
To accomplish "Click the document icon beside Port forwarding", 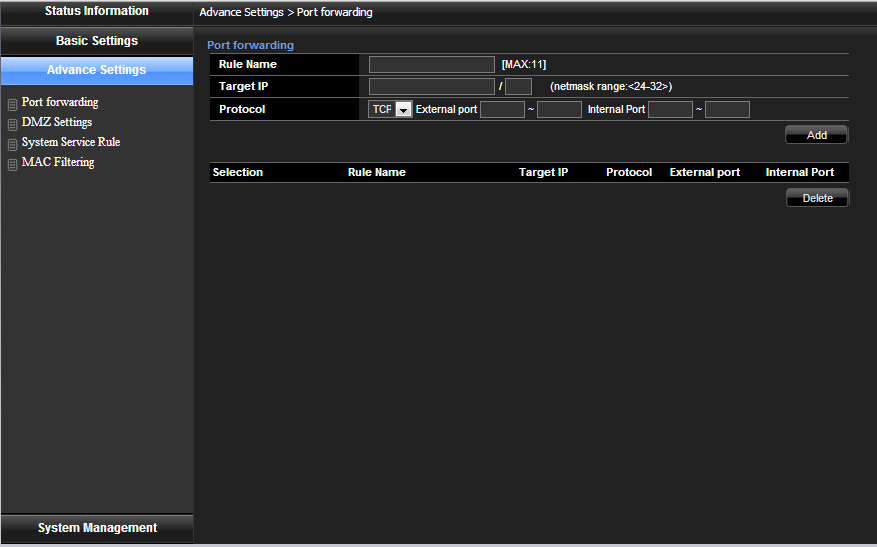I will pyautogui.click(x=12, y=104).
